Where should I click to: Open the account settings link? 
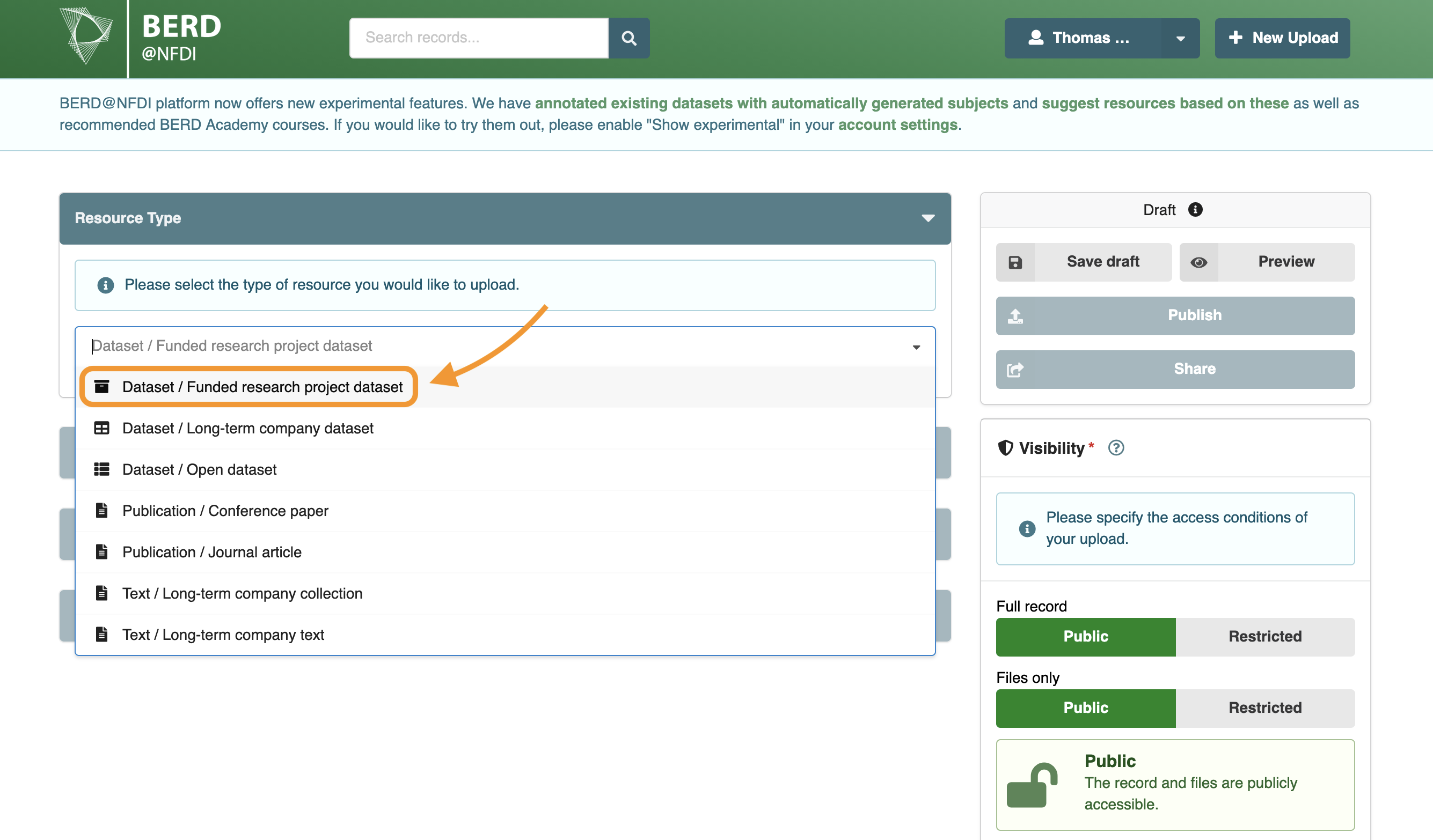point(897,125)
